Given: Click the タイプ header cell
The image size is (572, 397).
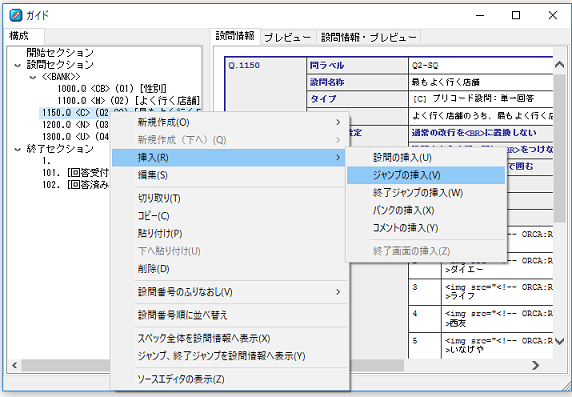Looking at the screenshot, I should tap(357, 99).
